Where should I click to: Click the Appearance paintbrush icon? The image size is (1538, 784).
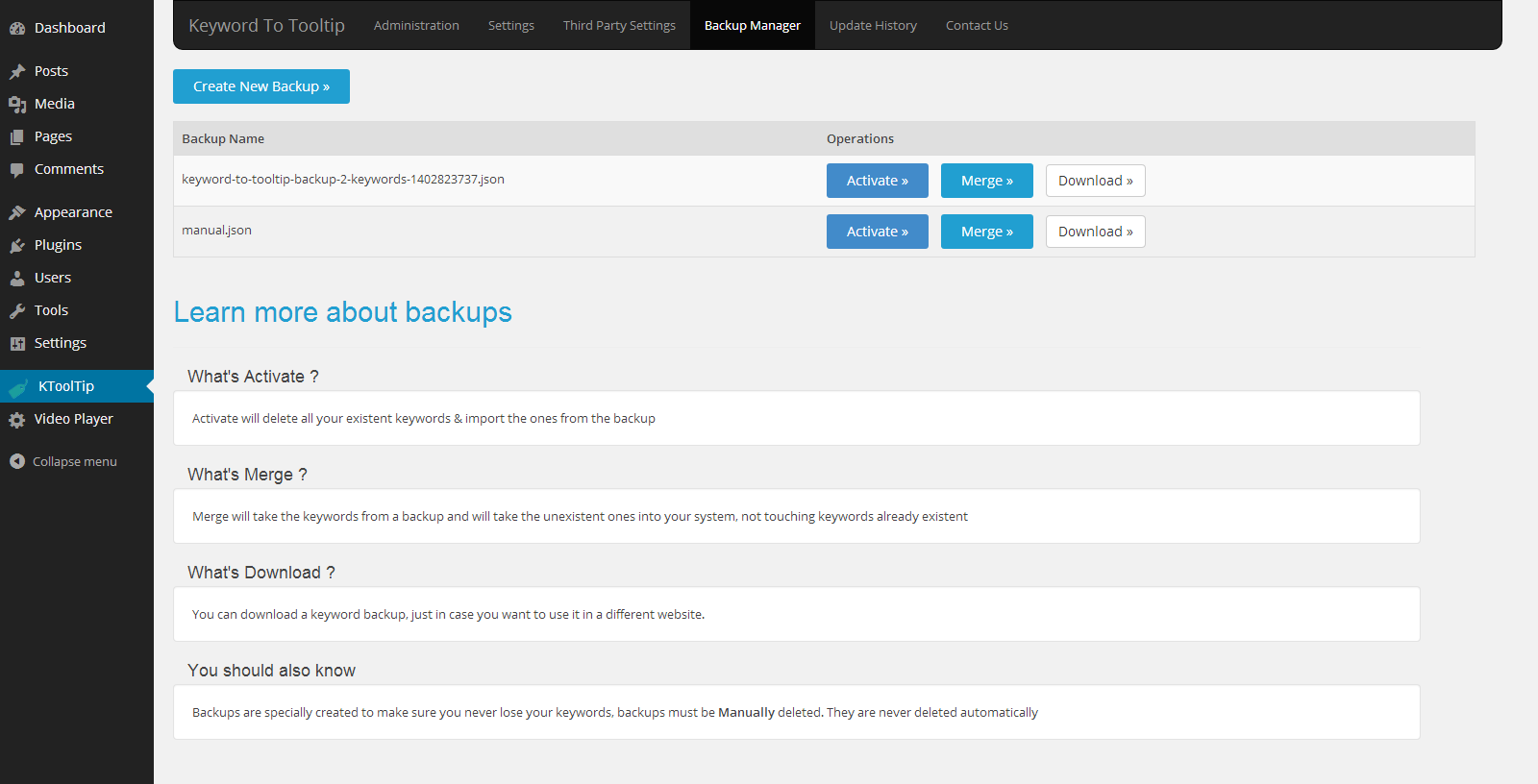[17, 212]
